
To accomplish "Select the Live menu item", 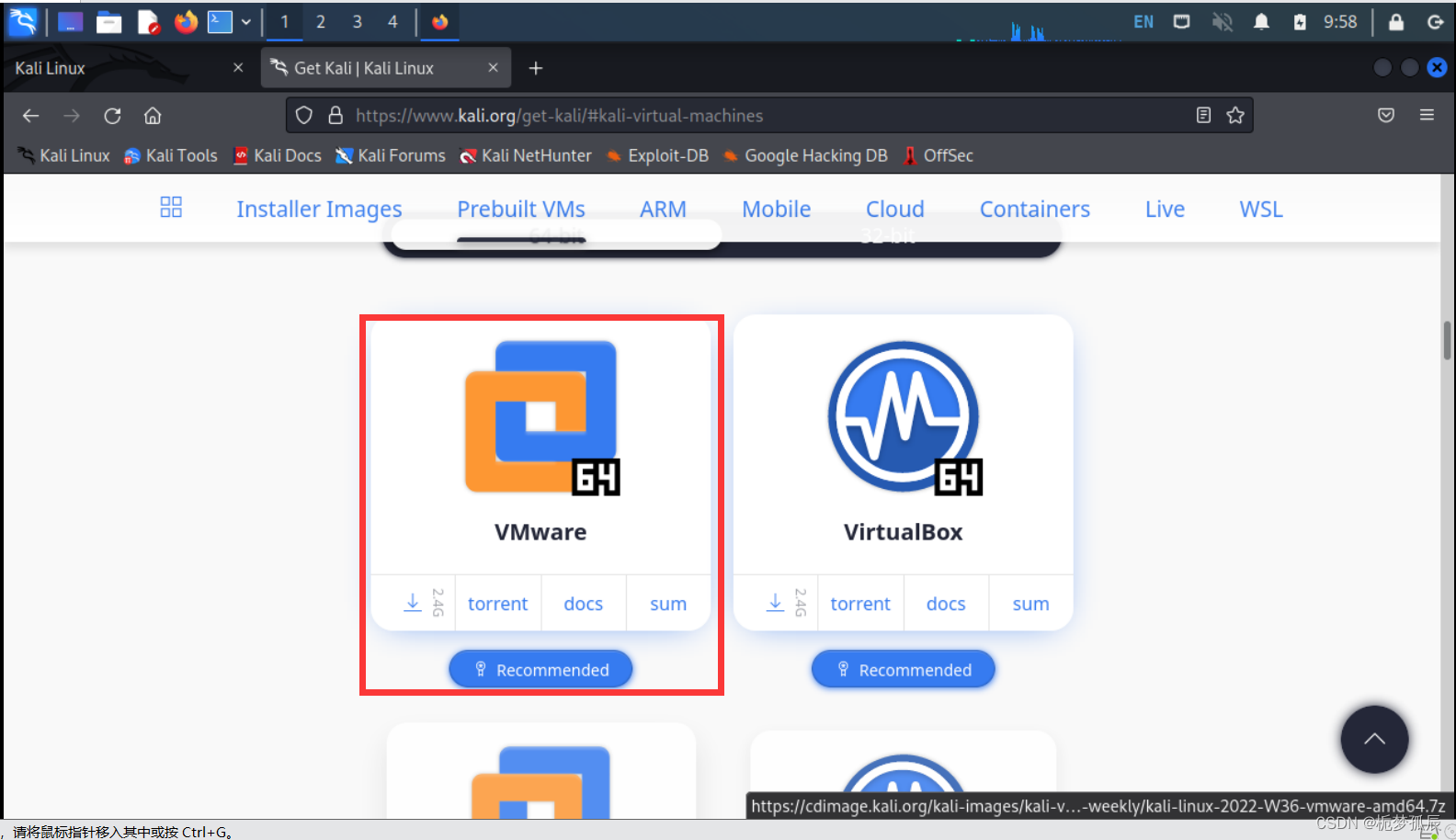I will coord(1165,210).
